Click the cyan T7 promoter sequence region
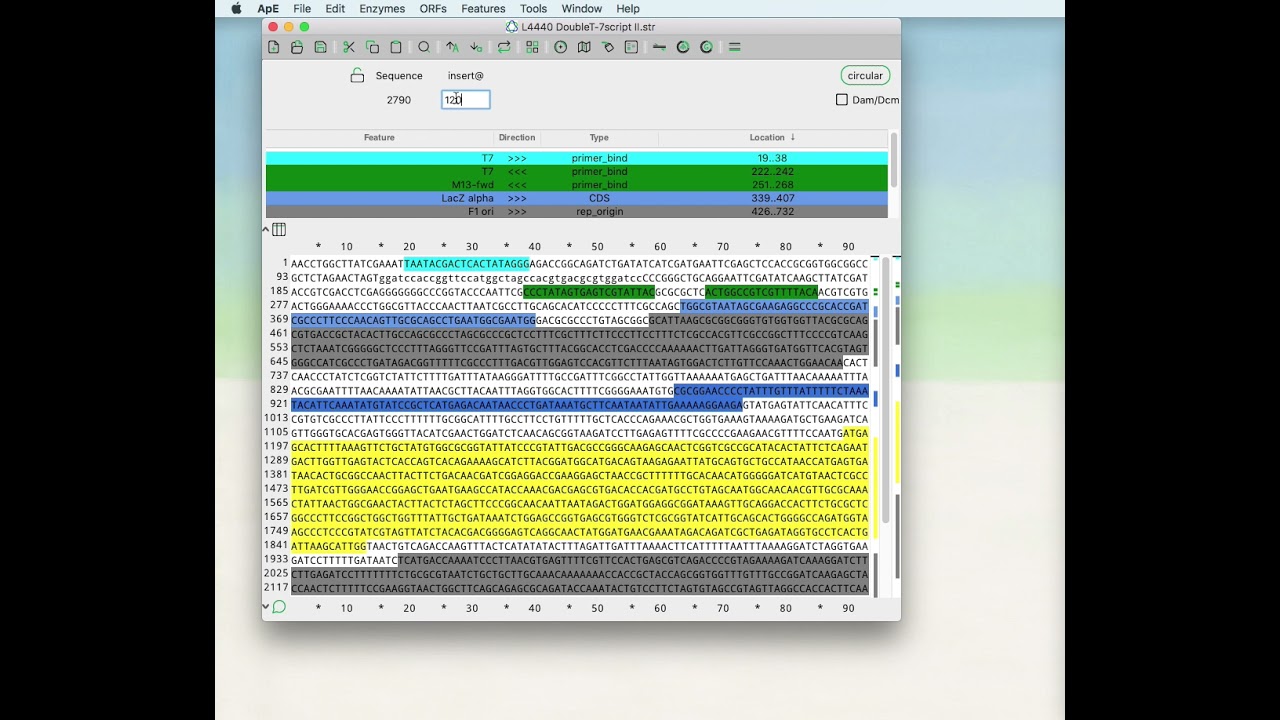Screen dimensions: 1280x720 (x=466, y=264)
